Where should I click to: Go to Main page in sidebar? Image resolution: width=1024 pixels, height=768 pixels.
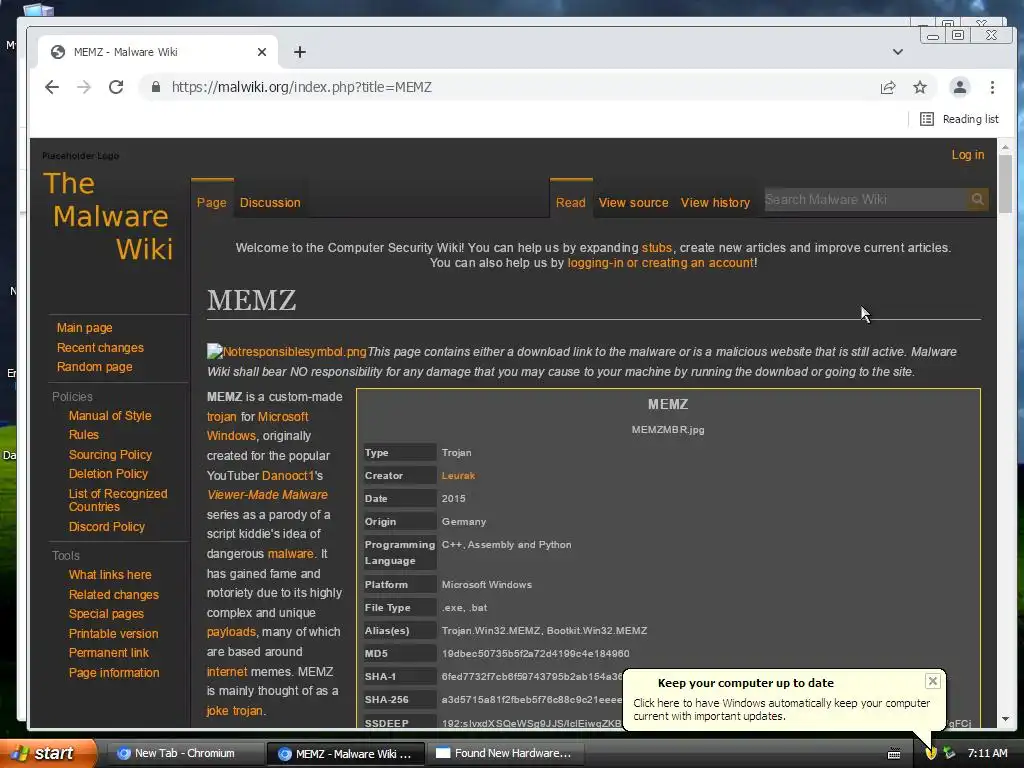(84, 328)
